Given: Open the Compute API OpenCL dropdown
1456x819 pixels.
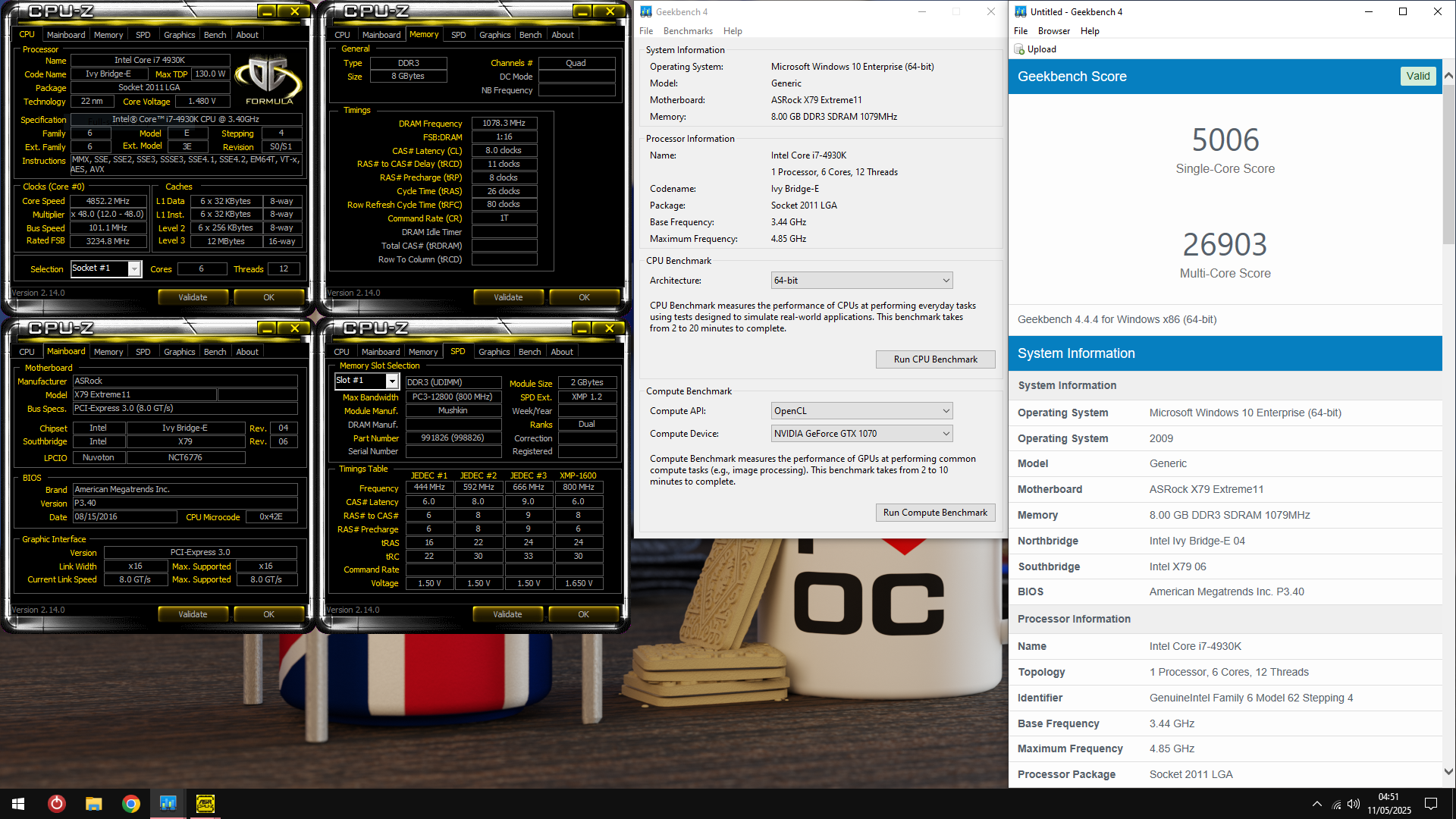Looking at the screenshot, I should 861,411.
